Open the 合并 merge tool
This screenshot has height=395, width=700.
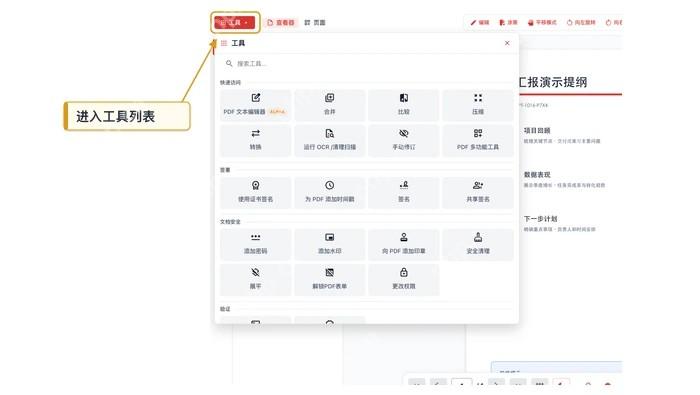329,105
